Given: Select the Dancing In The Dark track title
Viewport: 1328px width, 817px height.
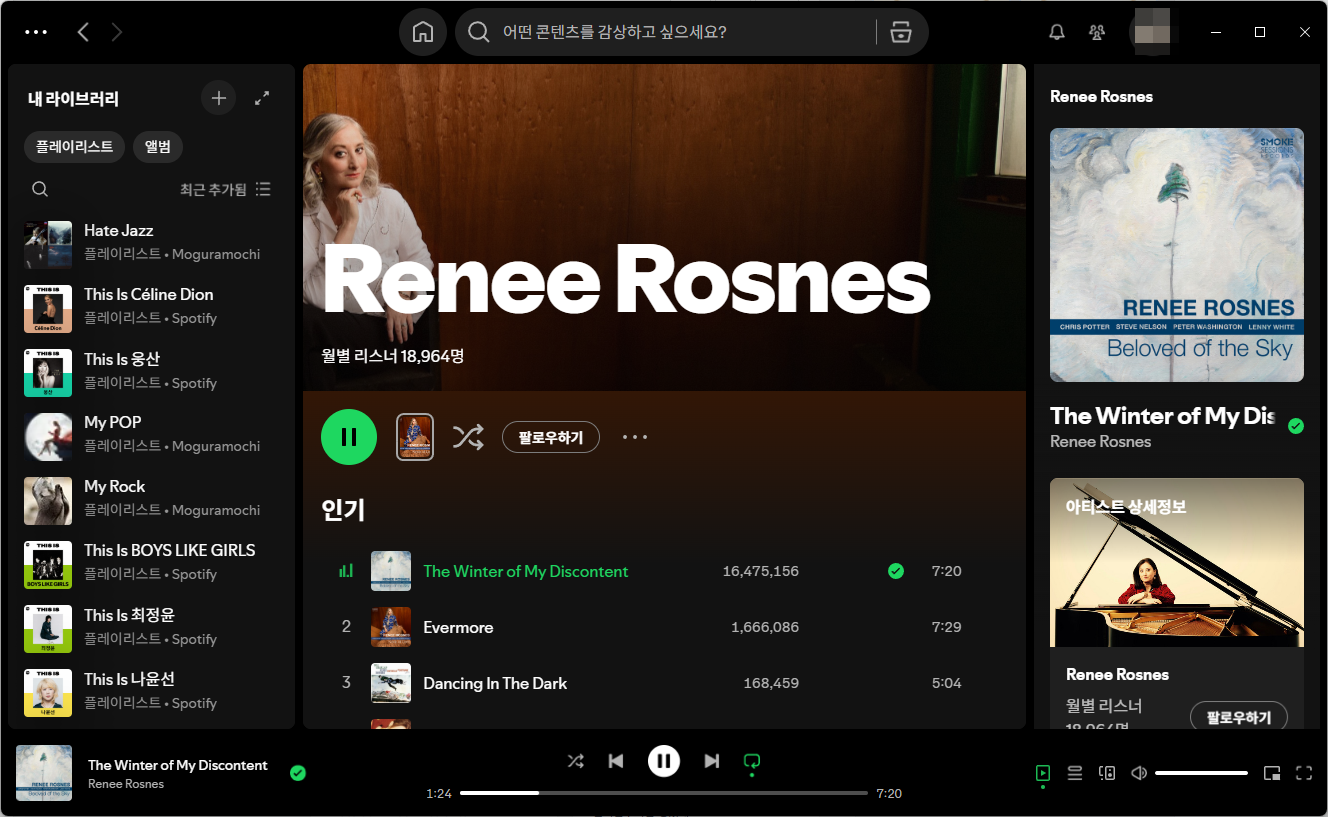Looking at the screenshot, I should tap(495, 683).
